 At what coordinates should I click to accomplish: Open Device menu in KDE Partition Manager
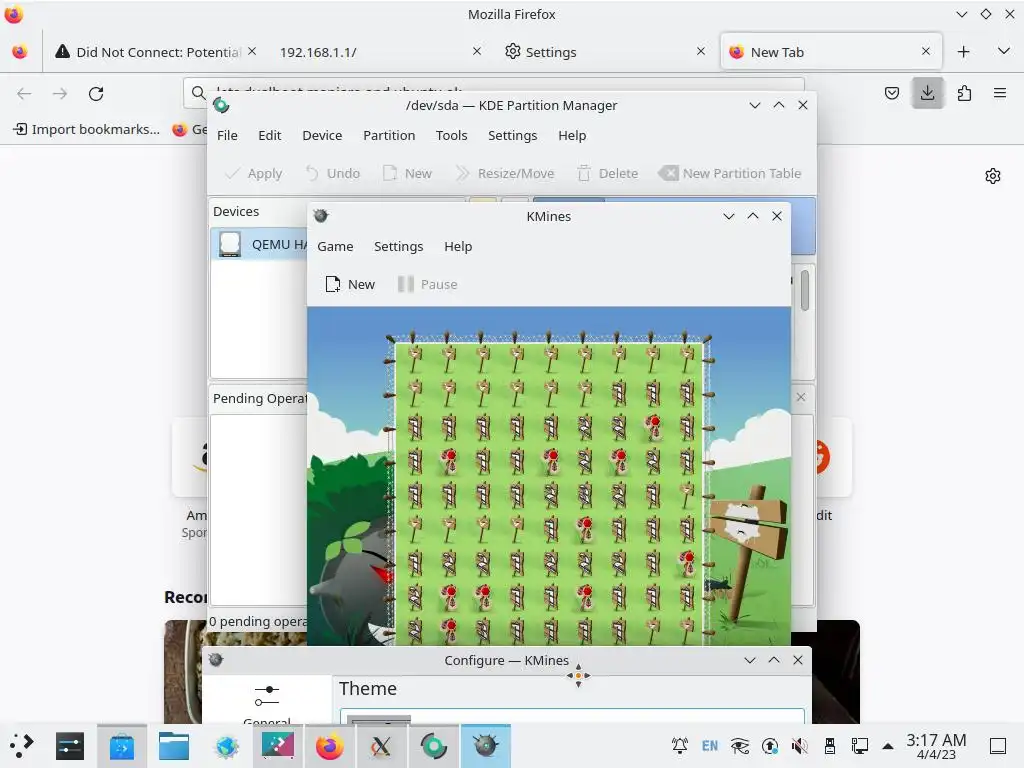(x=322, y=135)
